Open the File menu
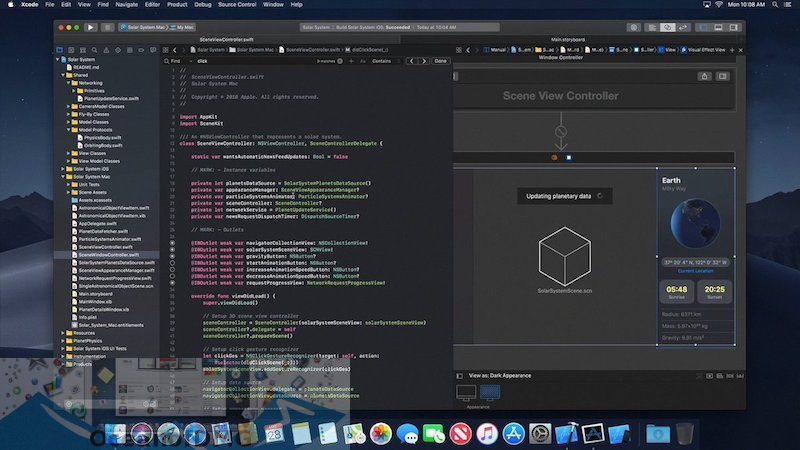This screenshot has width=800, height=450. 49,5
